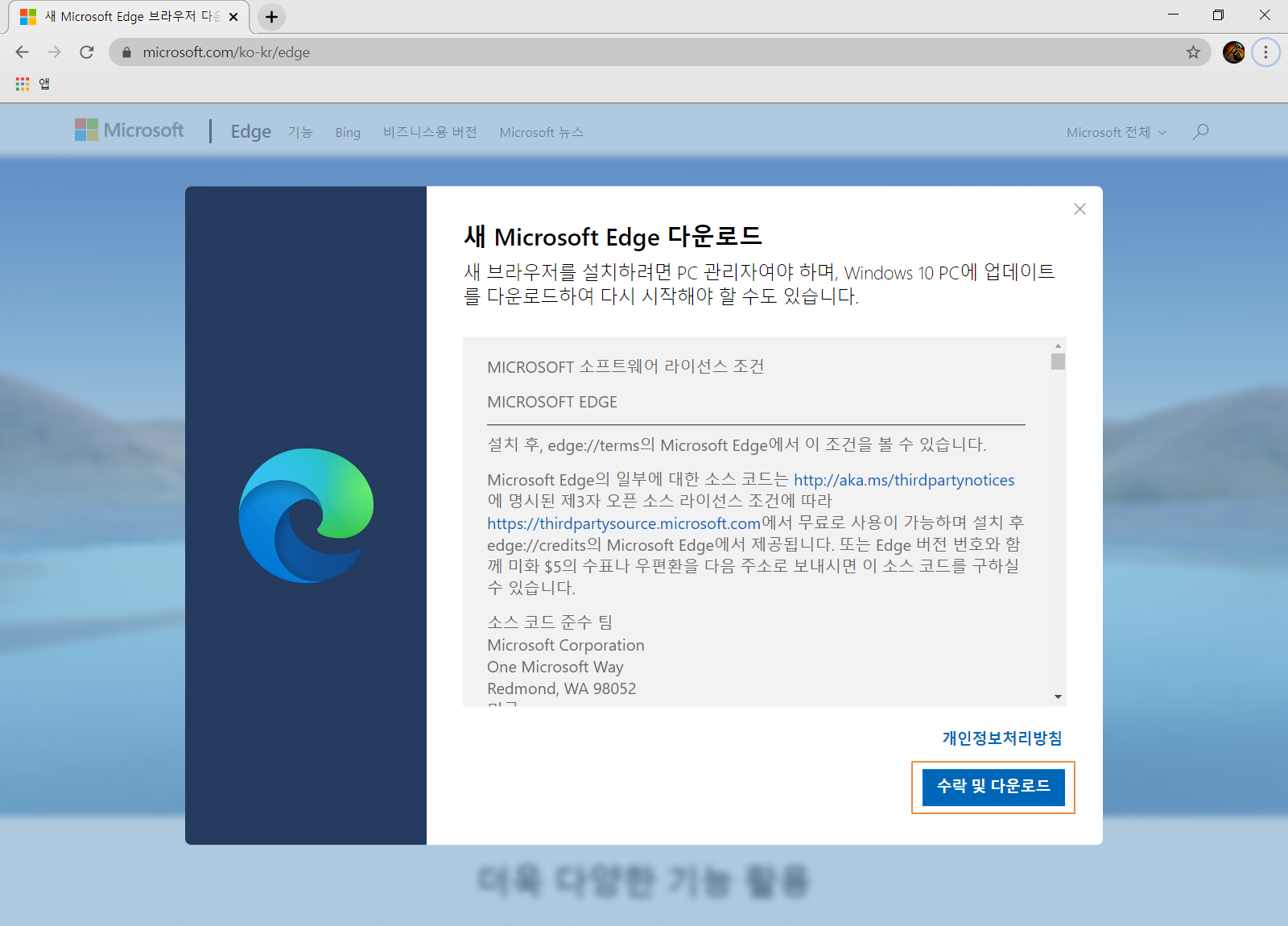Open the Edge menu link in header
This screenshot has height=926, width=1288.
click(251, 131)
